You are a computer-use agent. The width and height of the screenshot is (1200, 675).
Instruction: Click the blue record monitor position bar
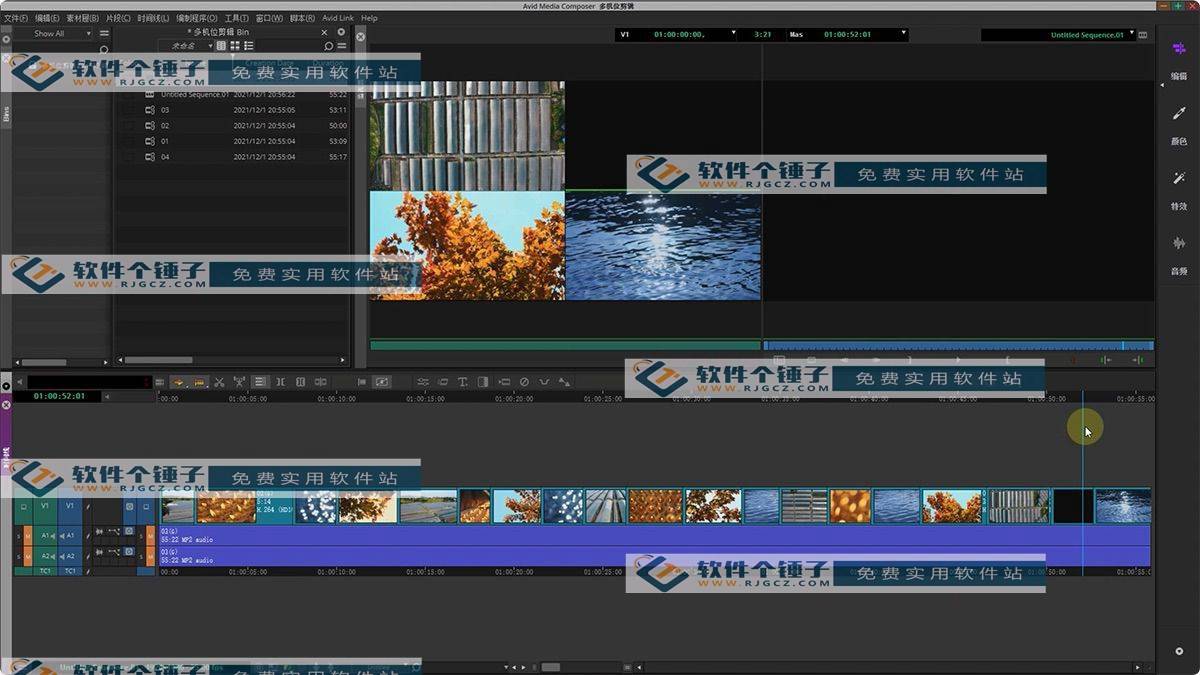958,345
